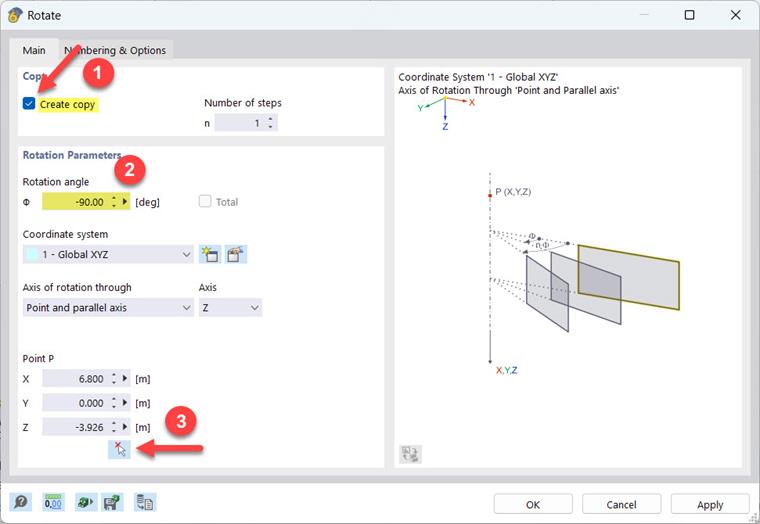Close the Rotate dialog
760x524 pixels.
point(735,15)
